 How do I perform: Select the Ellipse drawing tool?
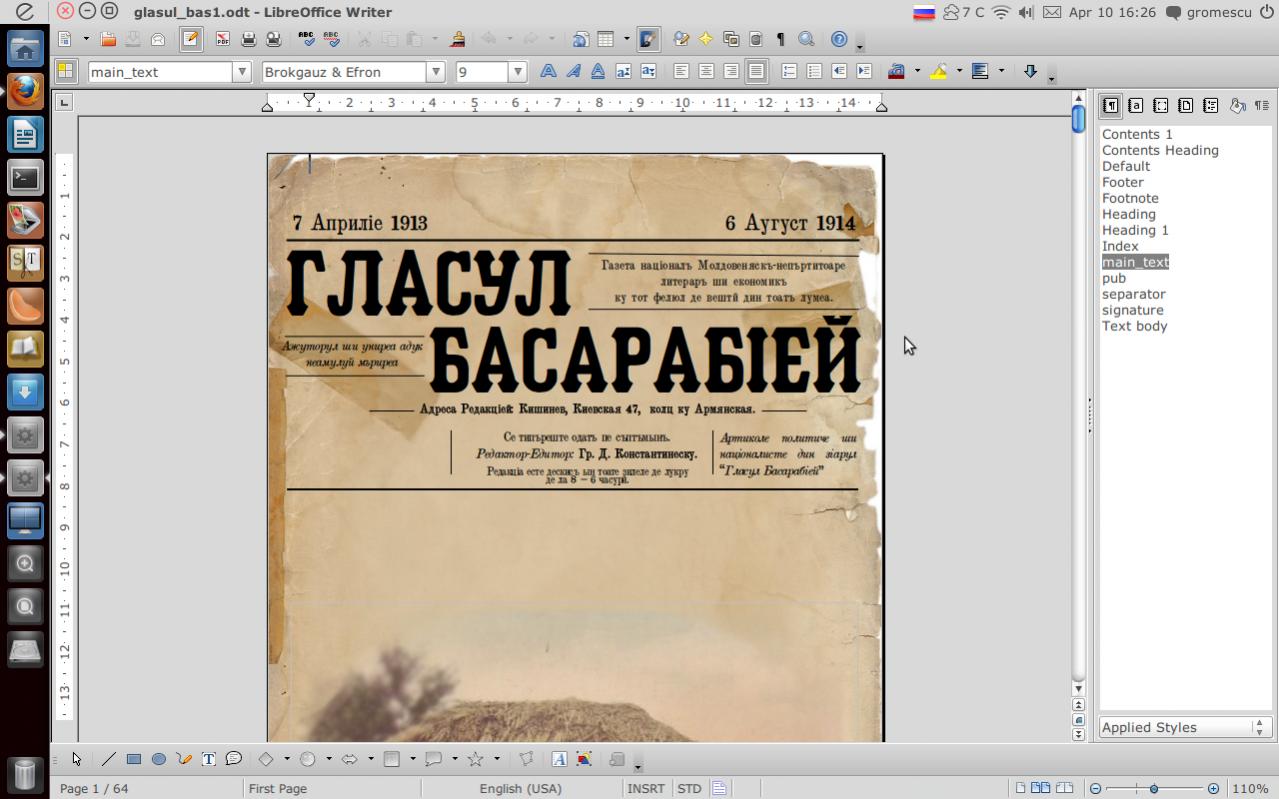(158, 759)
